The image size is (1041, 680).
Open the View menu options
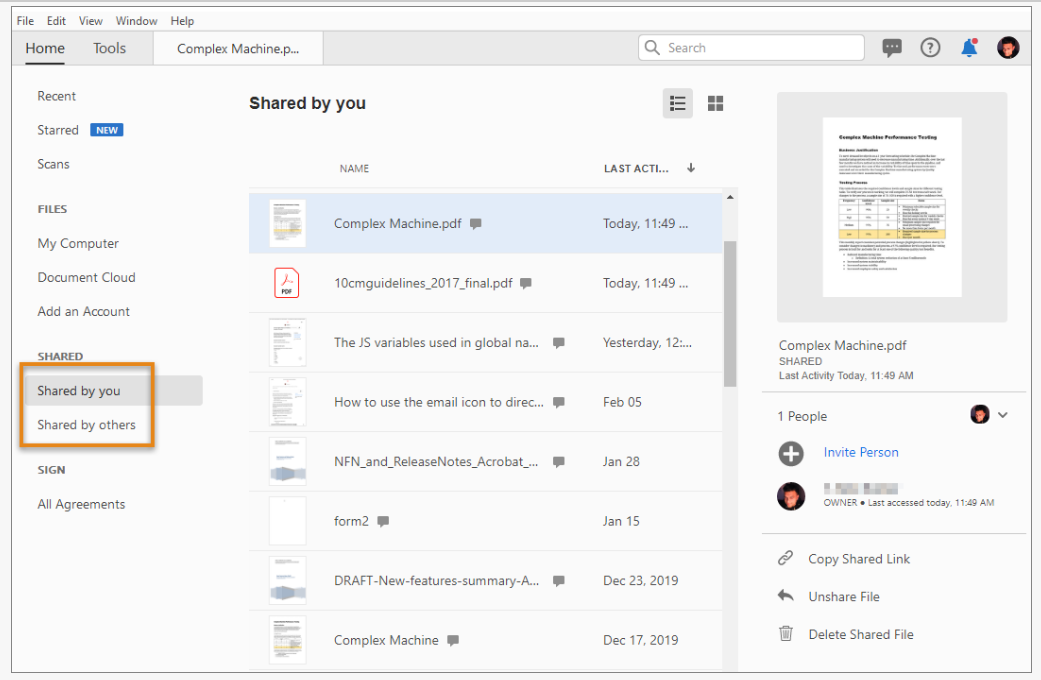(x=90, y=20)
